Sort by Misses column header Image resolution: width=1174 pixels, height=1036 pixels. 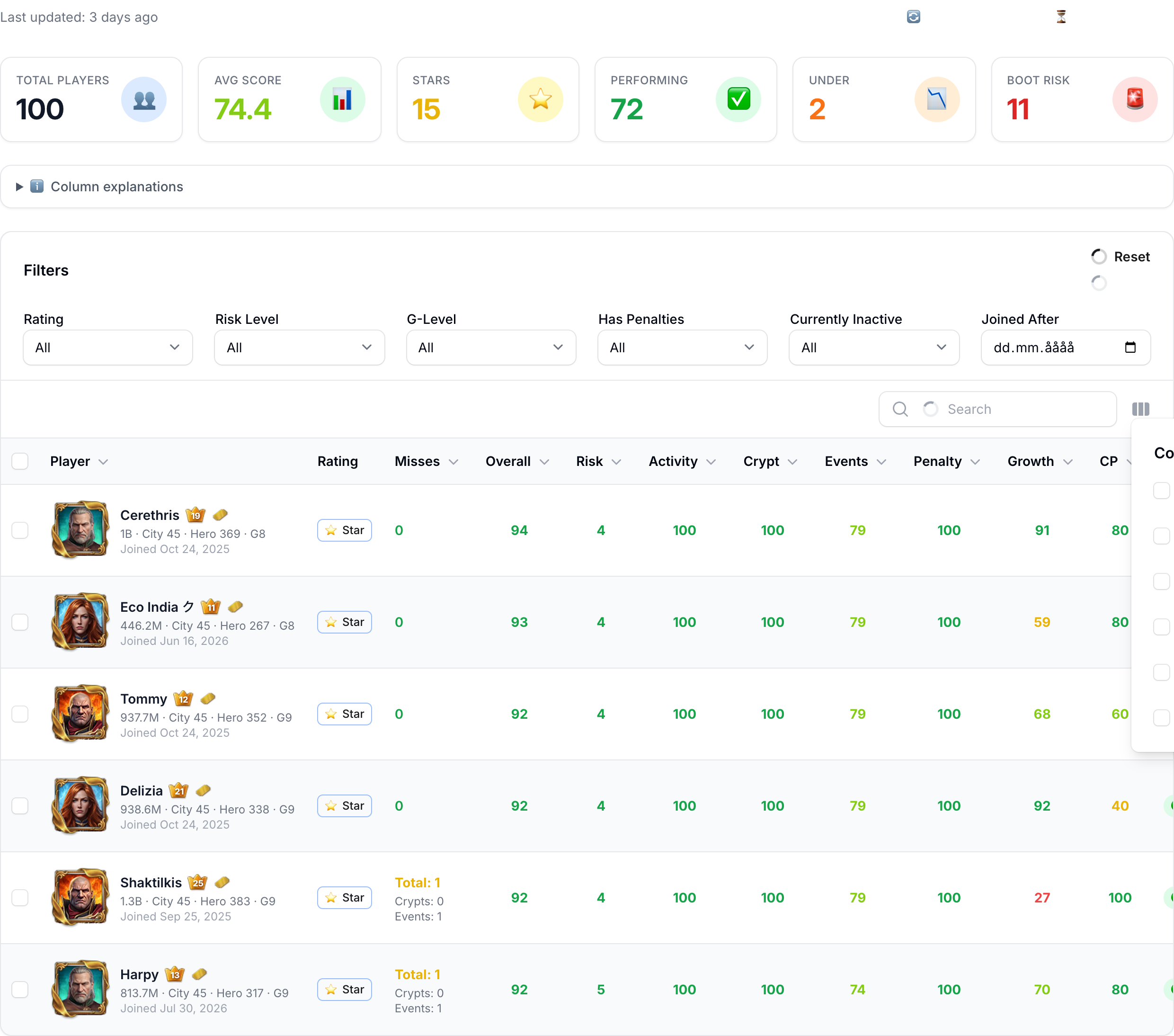click(426, 461)
